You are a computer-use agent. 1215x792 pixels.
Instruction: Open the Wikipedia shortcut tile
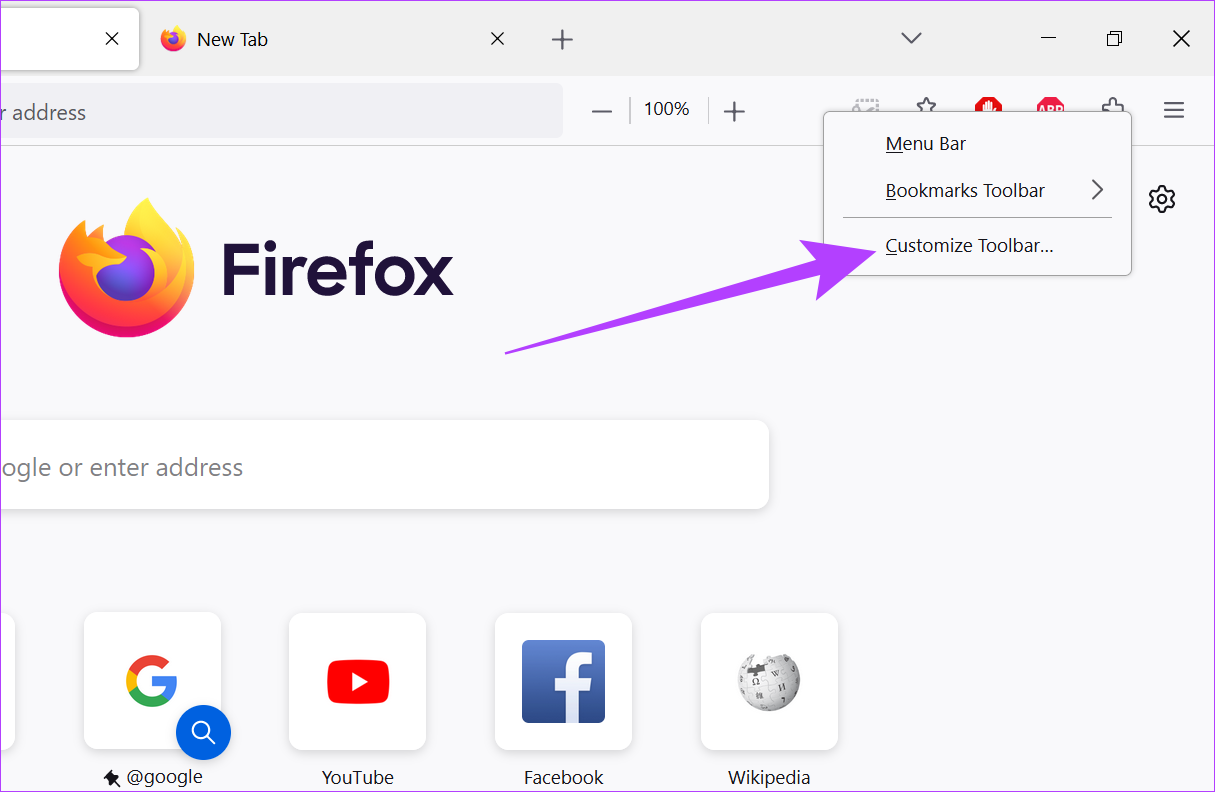coord(769,682)
